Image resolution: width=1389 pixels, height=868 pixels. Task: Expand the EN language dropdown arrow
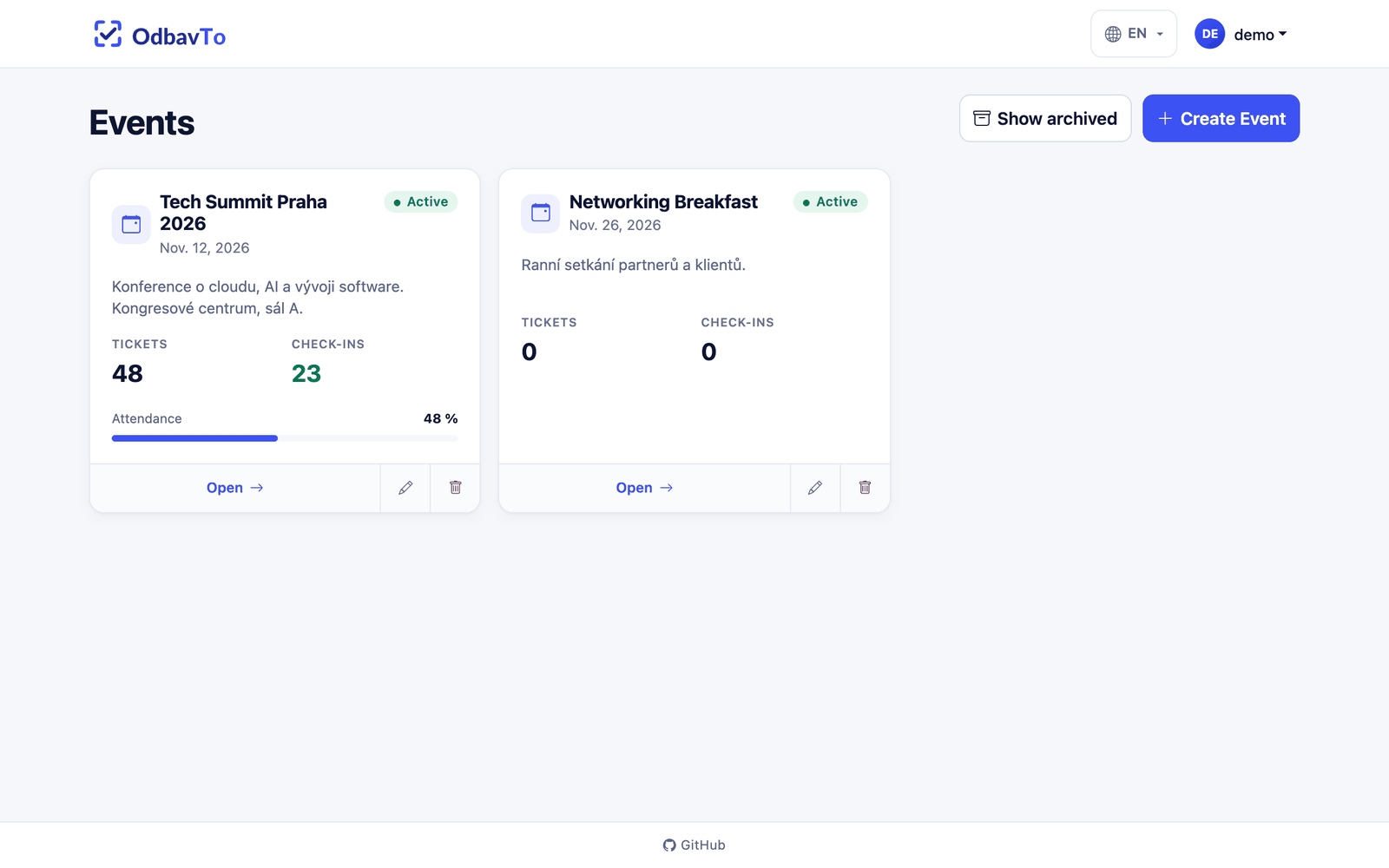[x=1160, y=35]
